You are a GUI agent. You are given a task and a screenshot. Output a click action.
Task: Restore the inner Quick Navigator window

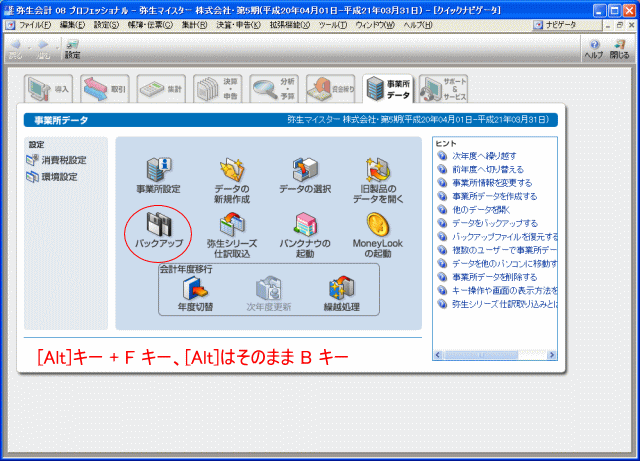pos(620,25)
